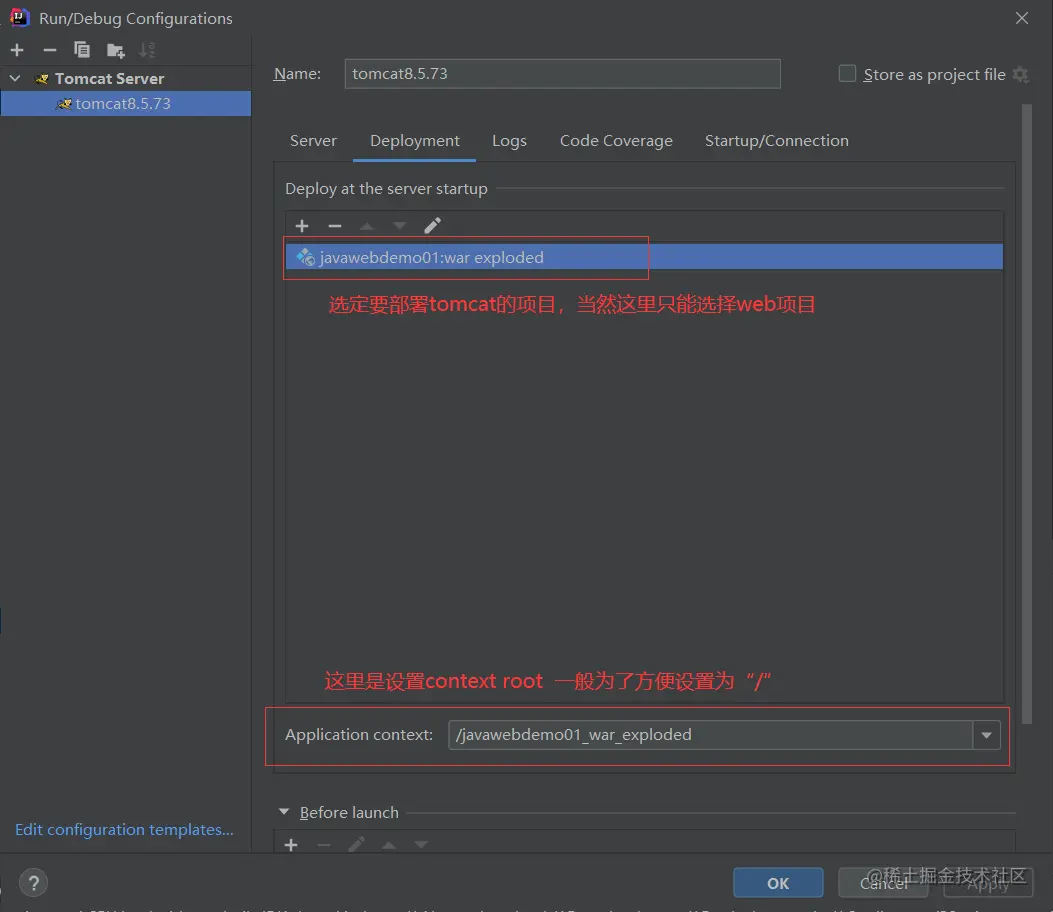Screen dimensions: 1053x912
Task: Open the Logs tab
Action: (509, 140)
